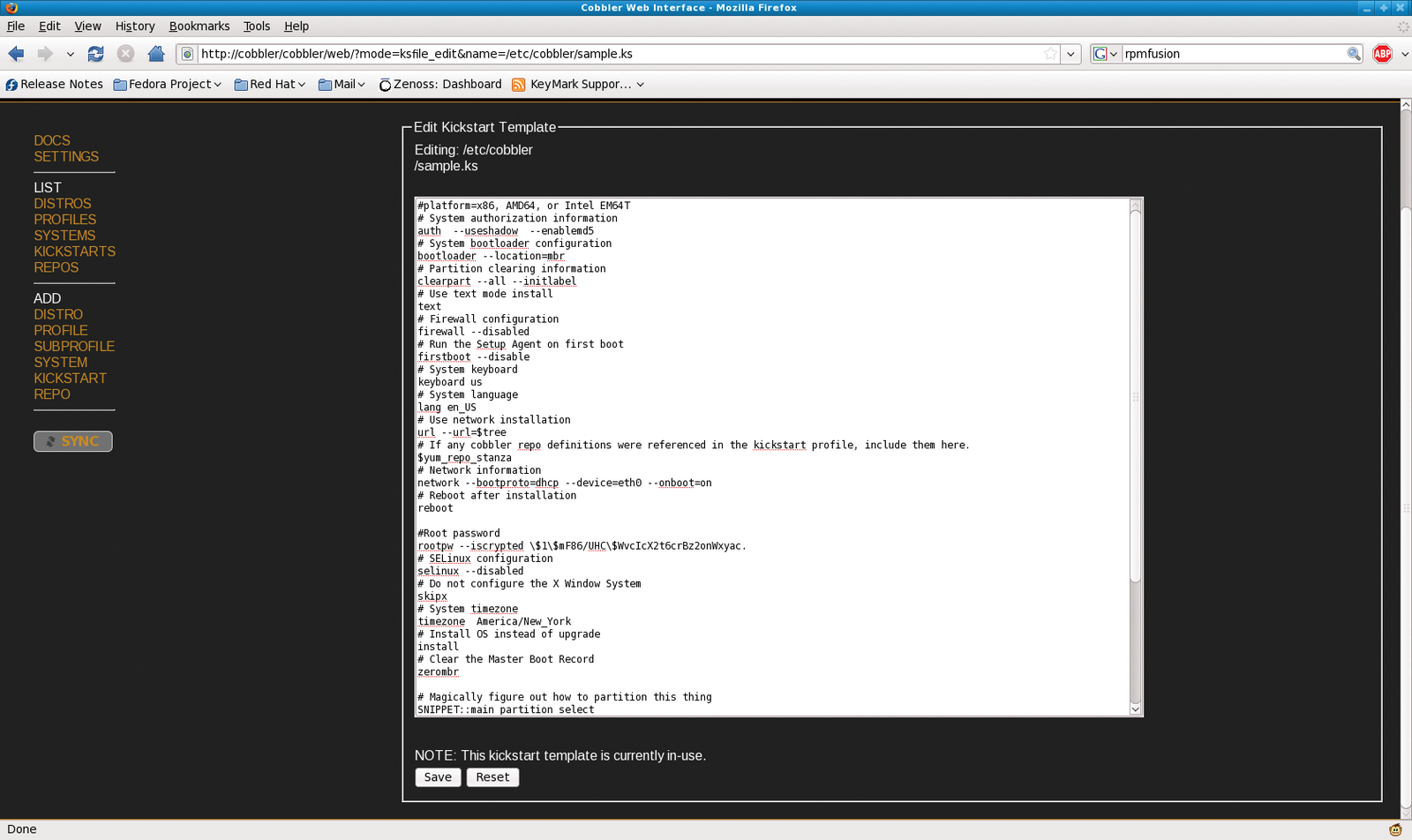Add a new REPO
Image resolution: width=1412 pixels, height=840 pixels.
tap(52, 394)
